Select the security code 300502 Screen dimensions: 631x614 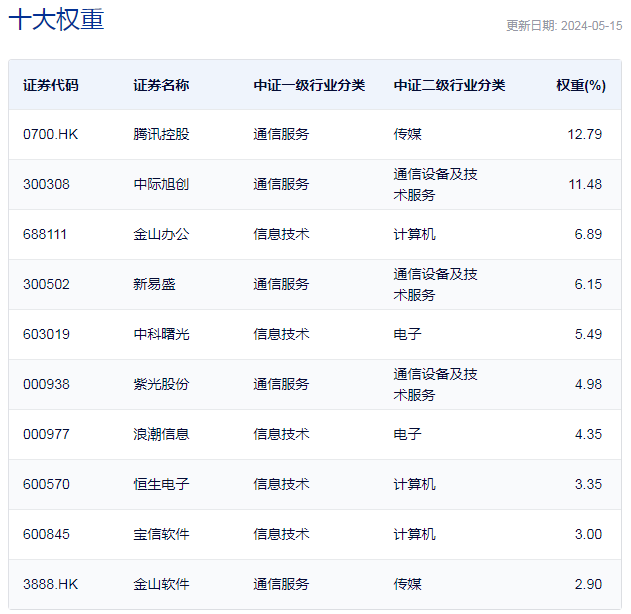(x=46, y=284)
